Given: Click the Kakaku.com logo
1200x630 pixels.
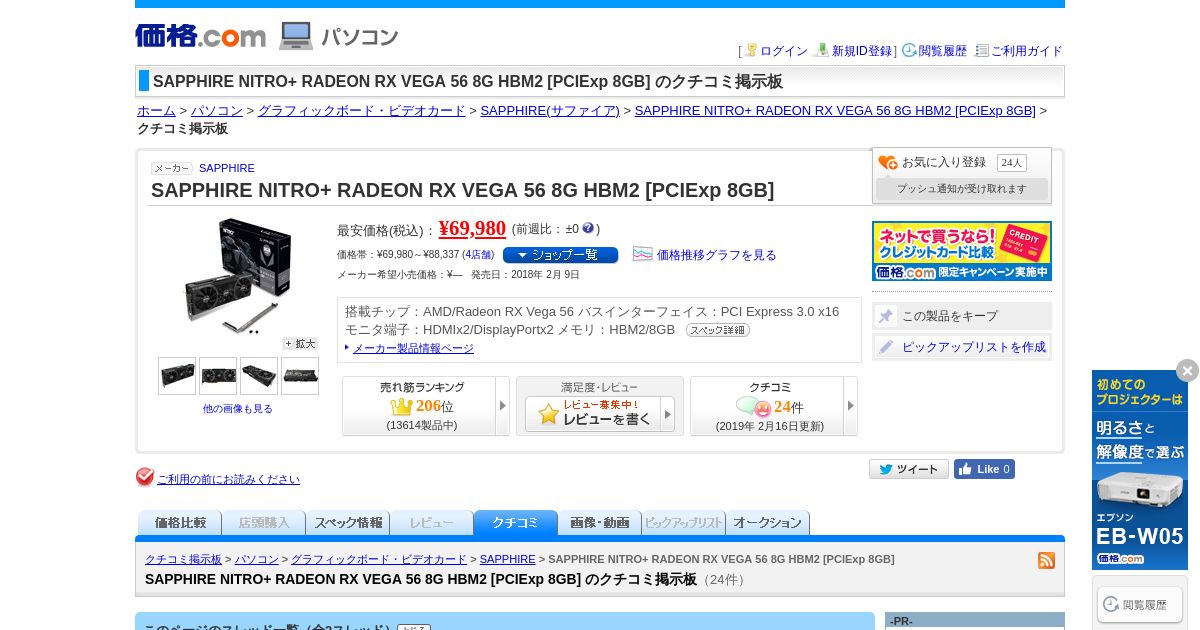Looking at the screenshot, I should pyautogui.click(x=201, y=36).
